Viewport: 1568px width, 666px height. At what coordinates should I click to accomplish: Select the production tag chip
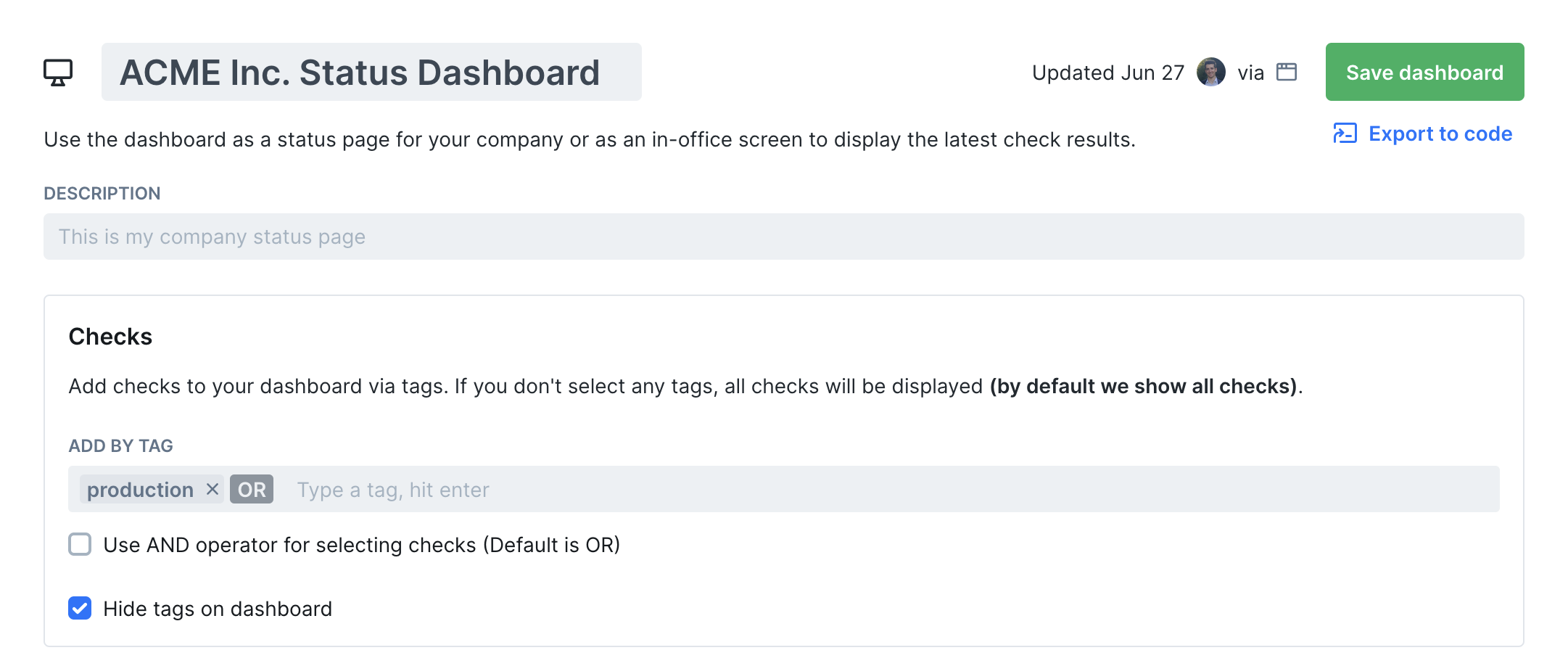click(x=140, y=489)
